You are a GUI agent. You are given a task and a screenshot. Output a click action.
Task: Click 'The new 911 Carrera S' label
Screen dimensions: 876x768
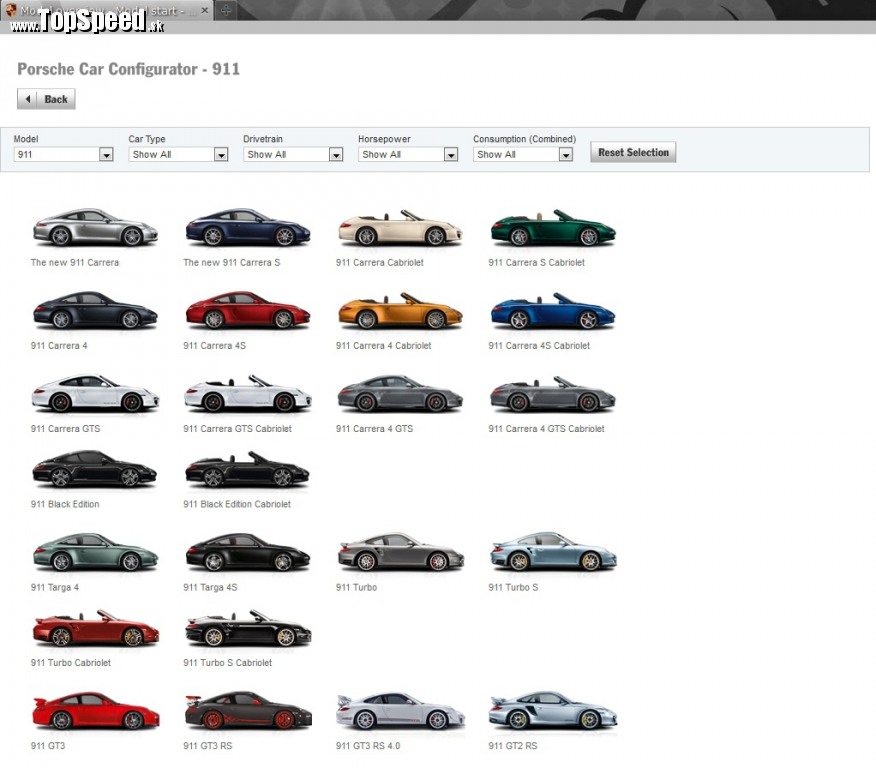point(231,262)
